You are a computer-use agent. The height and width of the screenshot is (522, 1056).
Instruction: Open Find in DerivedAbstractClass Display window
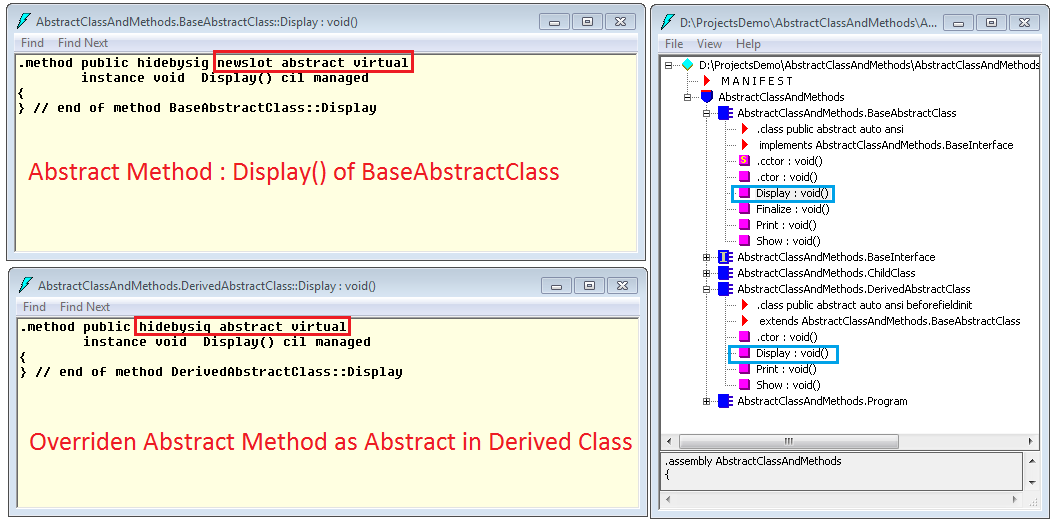point(34,306)
